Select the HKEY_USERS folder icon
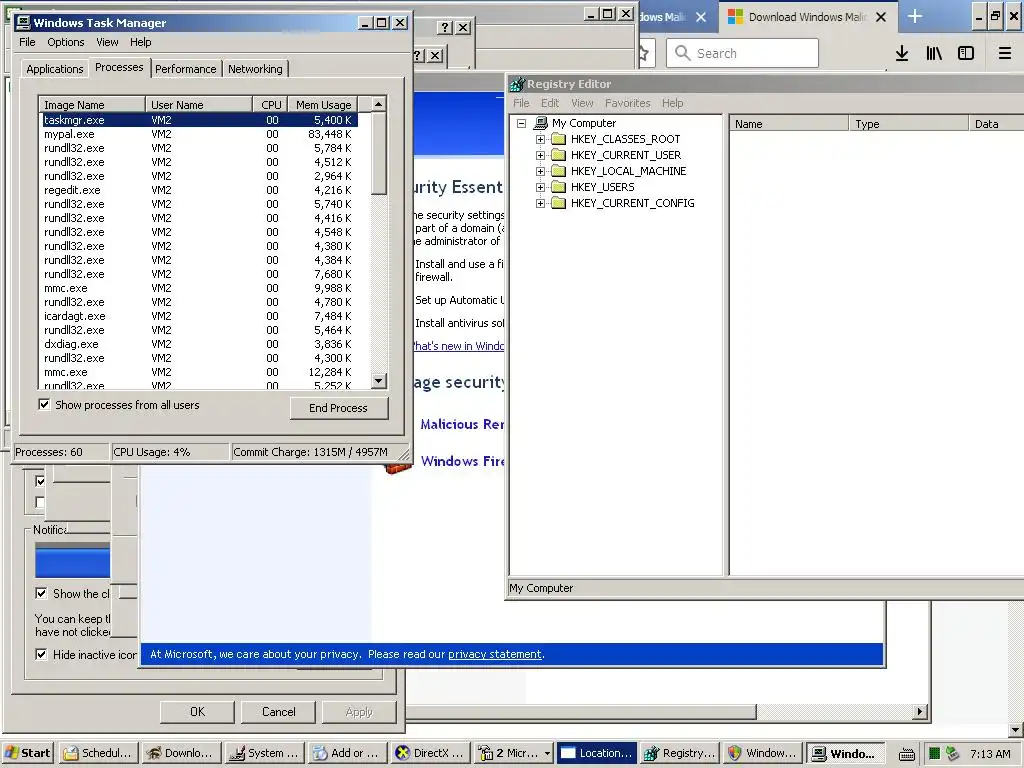This screenshot has width=1024, height=768. pyautogui.click(x=558, y=187)
